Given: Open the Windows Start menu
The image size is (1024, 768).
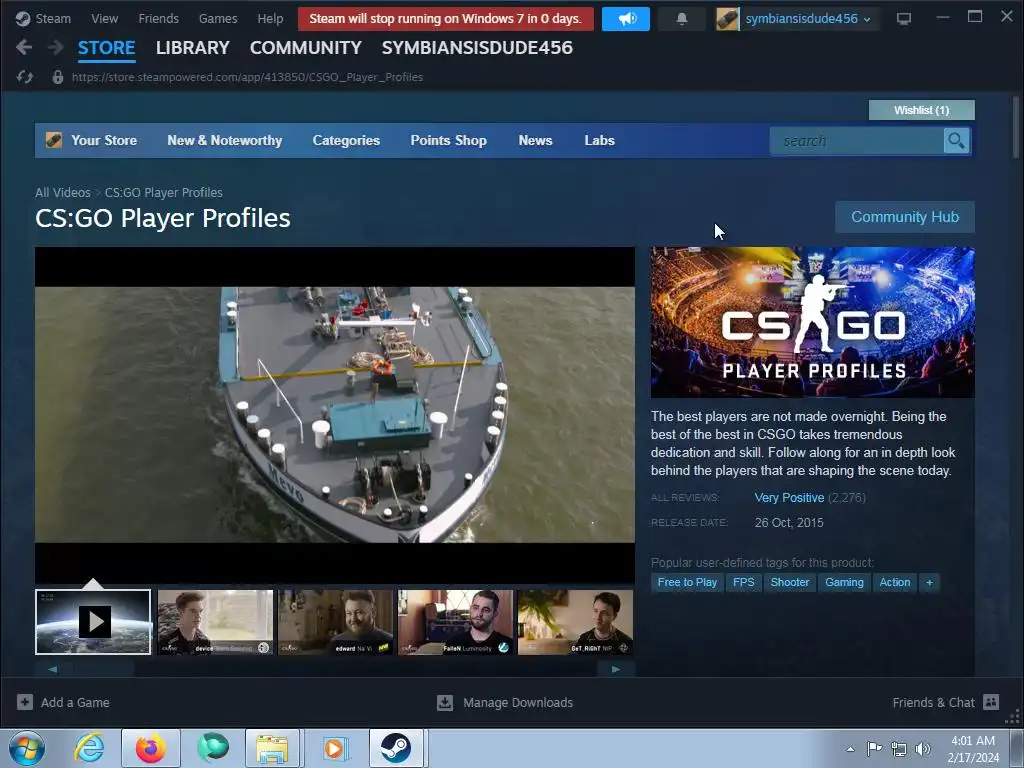Looking at the screenshot, I should (26, 748).
